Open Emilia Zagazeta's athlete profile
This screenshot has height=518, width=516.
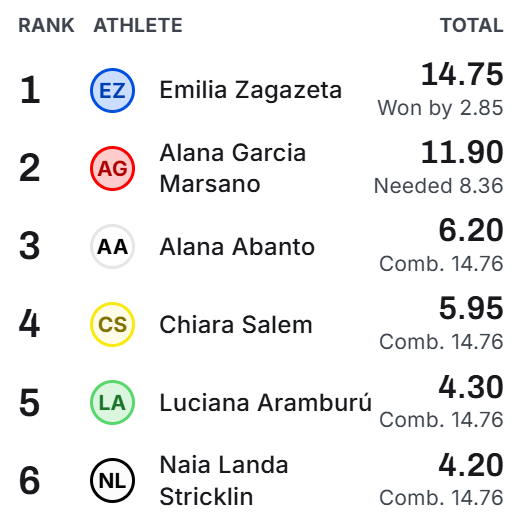coord(251,90)
